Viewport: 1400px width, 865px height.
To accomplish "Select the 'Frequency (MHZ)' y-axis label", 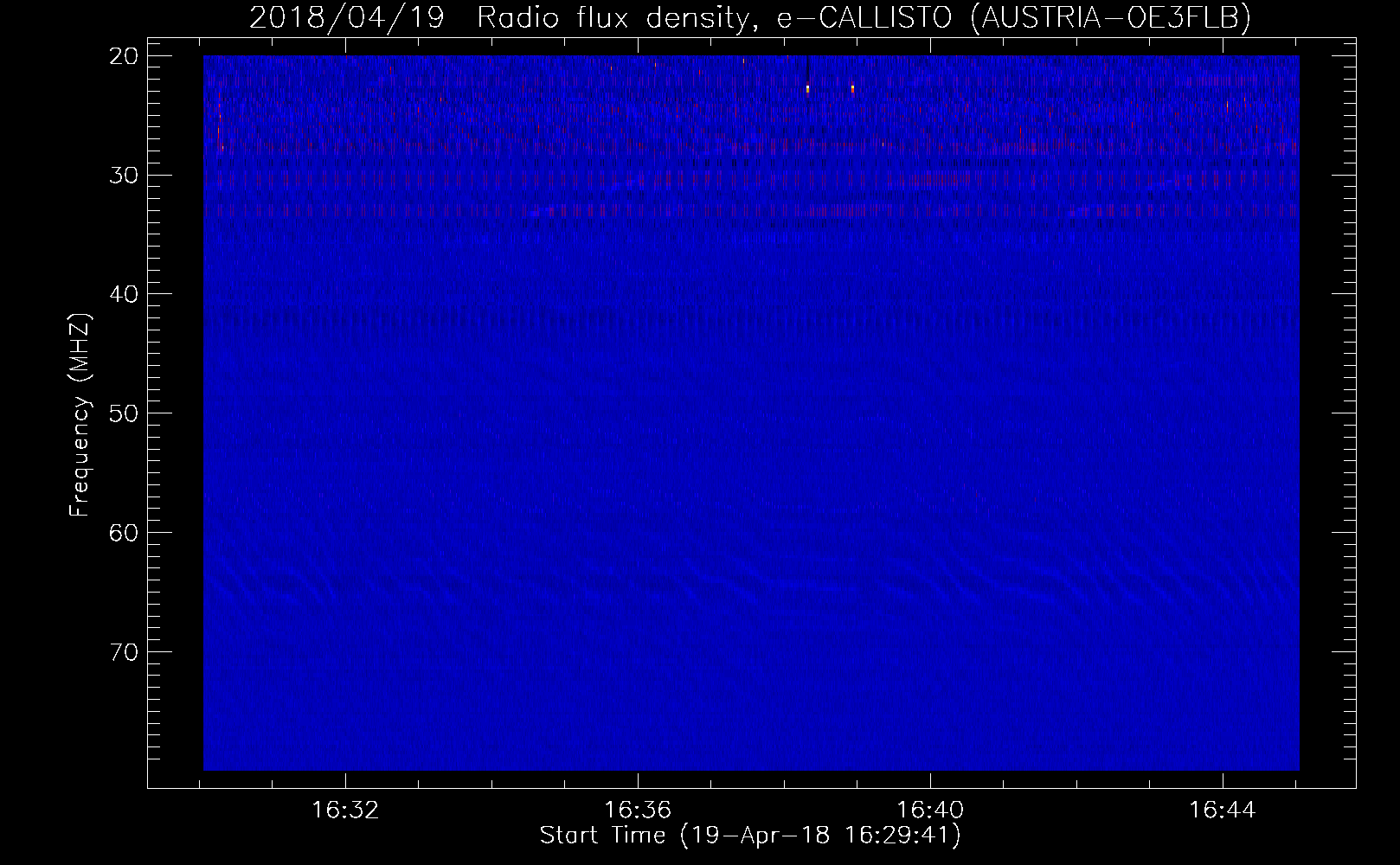I will tap(80, 416).
